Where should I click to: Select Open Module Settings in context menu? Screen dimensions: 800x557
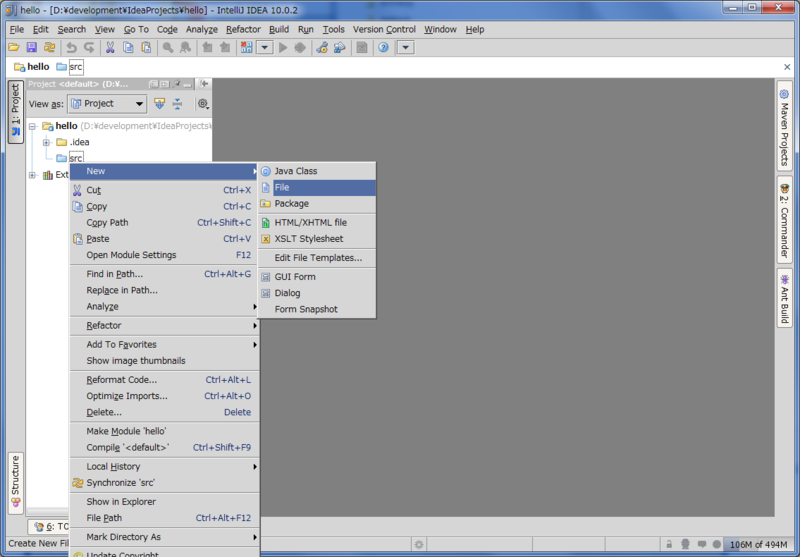pyautogui.click(x=164, y=255)
